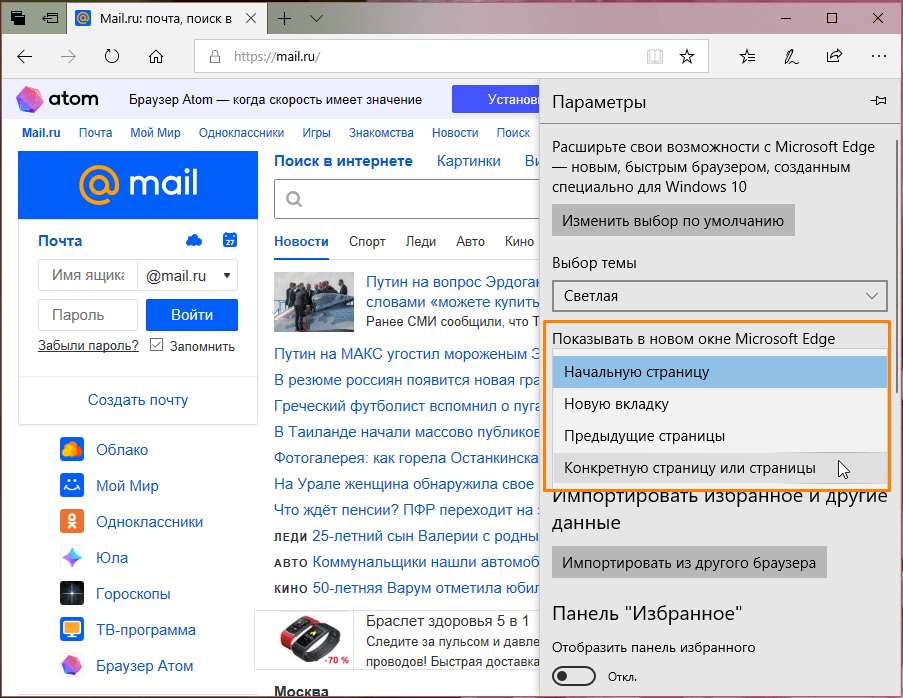Open Reading view book icon
The width and height of the screenshot is (903, 698).
click(x=655, y=56)
